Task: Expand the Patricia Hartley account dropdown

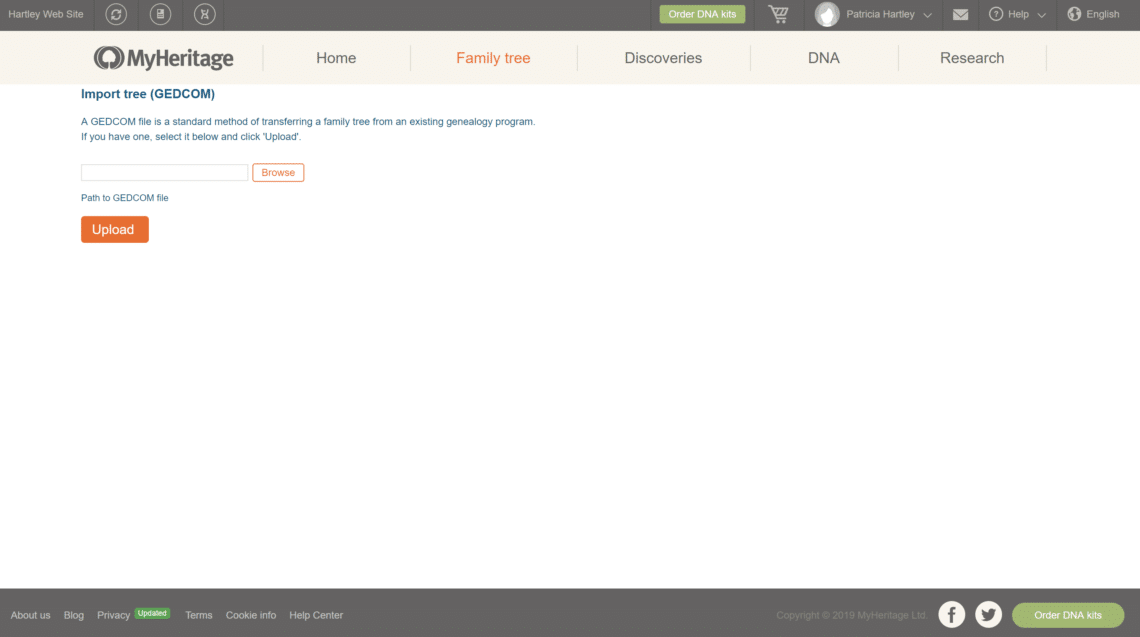Action: point(927,15)
